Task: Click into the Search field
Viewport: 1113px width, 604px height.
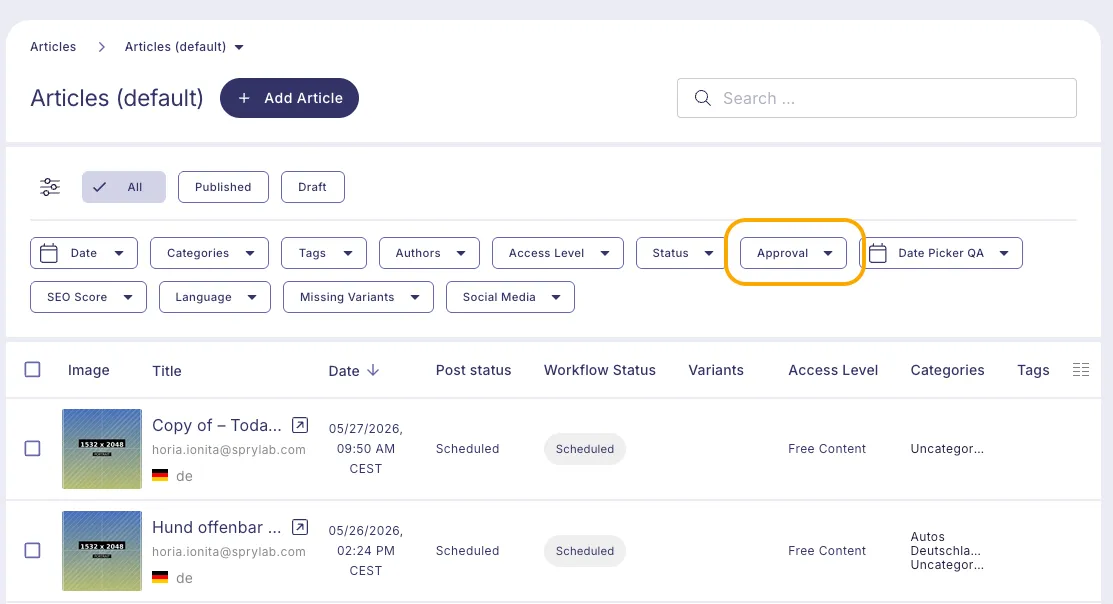Action: [877, 98]
